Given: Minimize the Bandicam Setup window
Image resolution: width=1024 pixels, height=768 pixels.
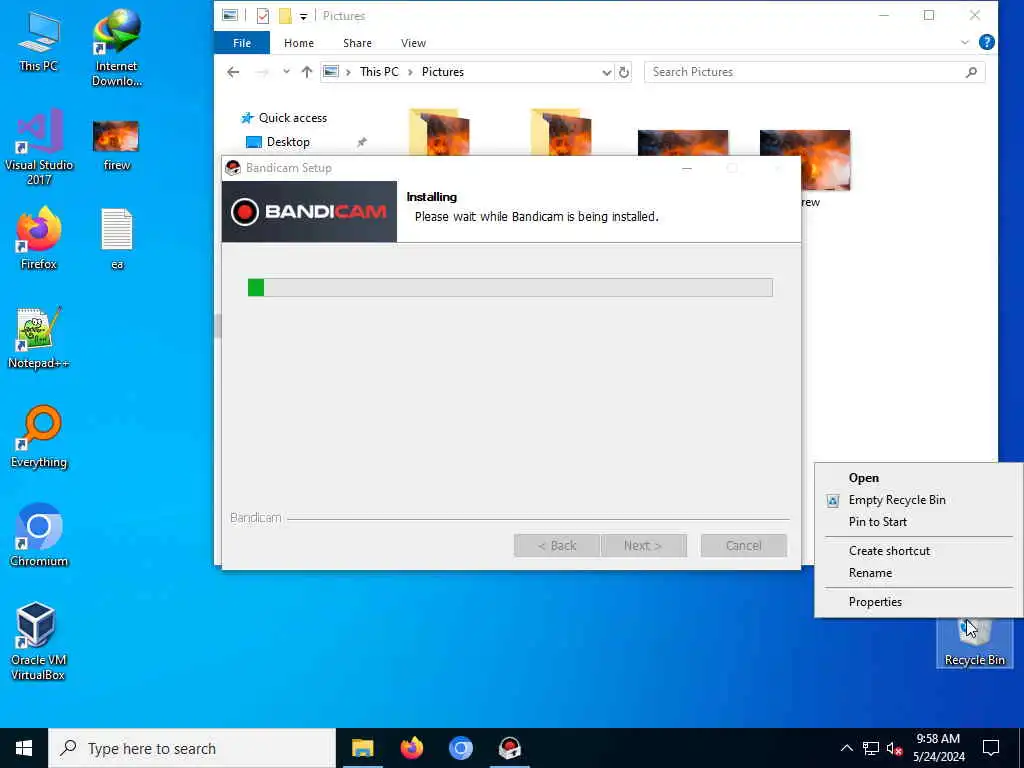Looking at the screenshot, I should coord(686,168).
